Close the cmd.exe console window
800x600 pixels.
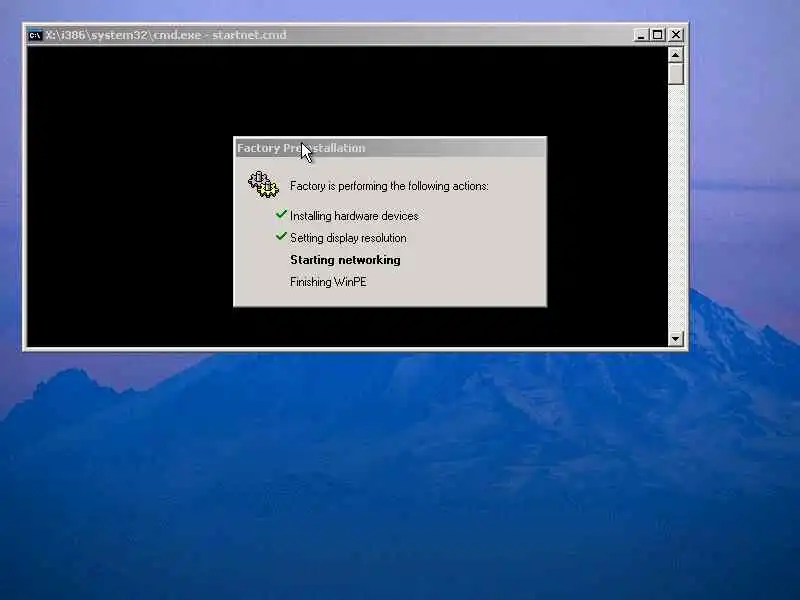[x=676, y=35]
